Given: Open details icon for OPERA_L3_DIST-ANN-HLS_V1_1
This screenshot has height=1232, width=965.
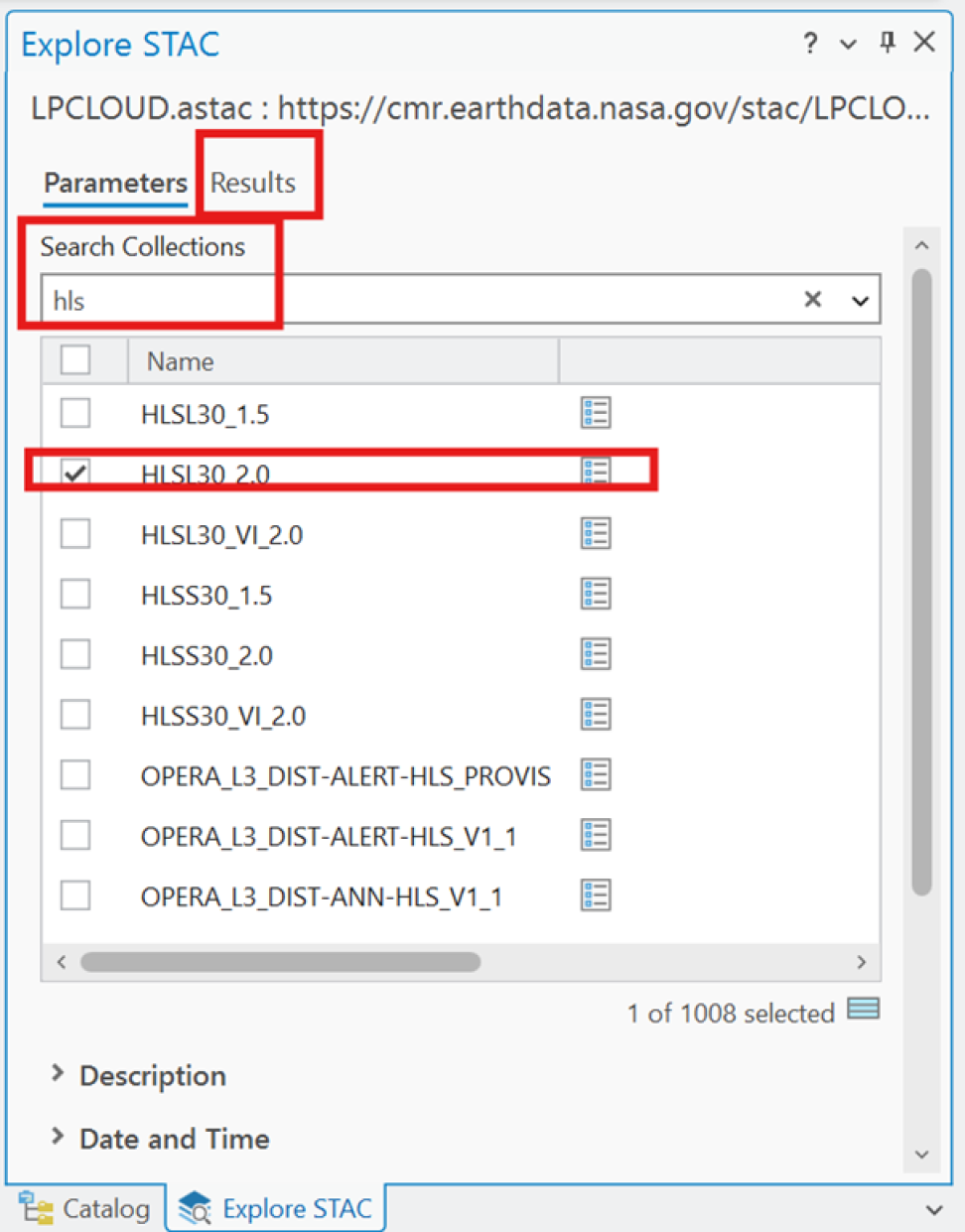Looking at the screenshot, I should pos(596,895).
